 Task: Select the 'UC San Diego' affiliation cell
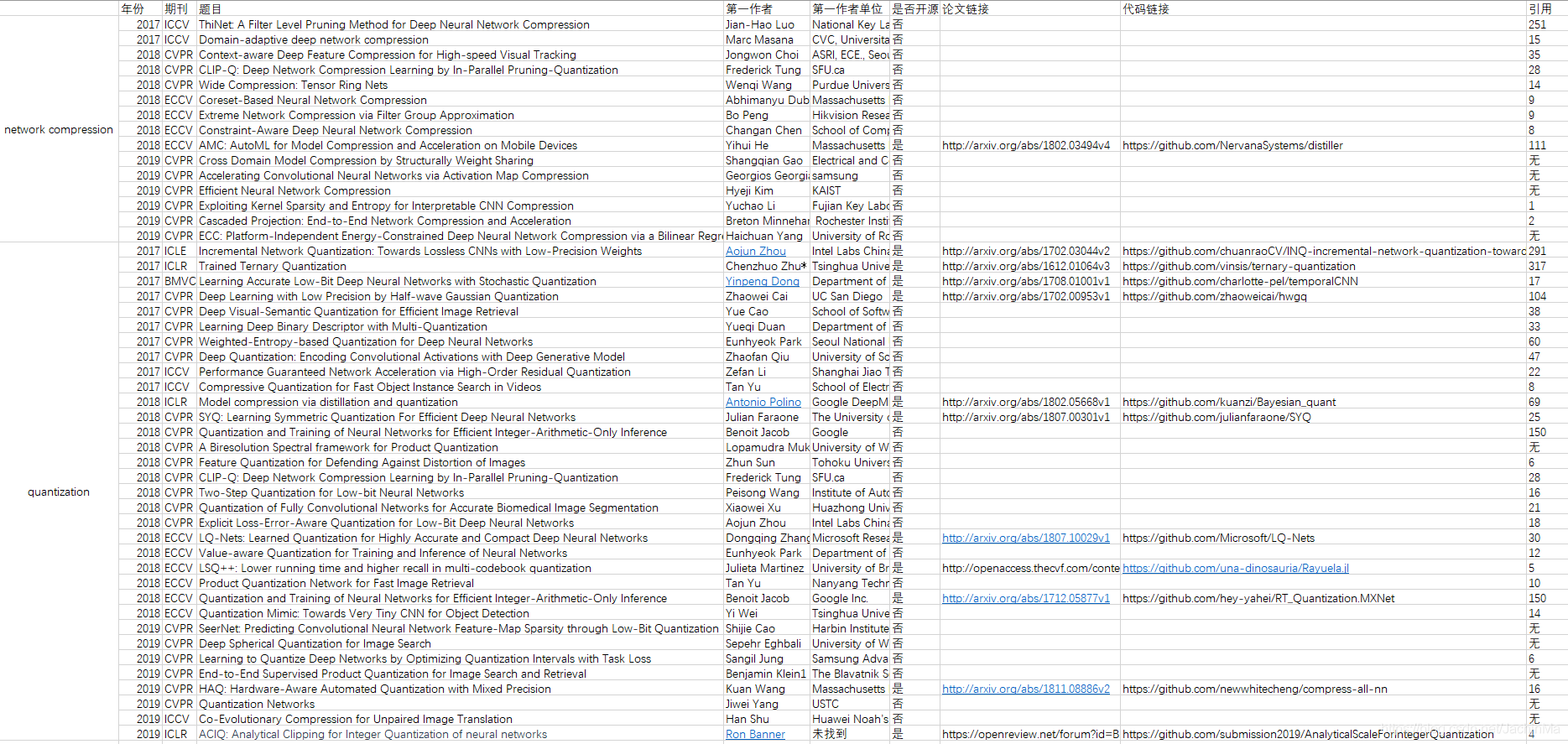849,296
